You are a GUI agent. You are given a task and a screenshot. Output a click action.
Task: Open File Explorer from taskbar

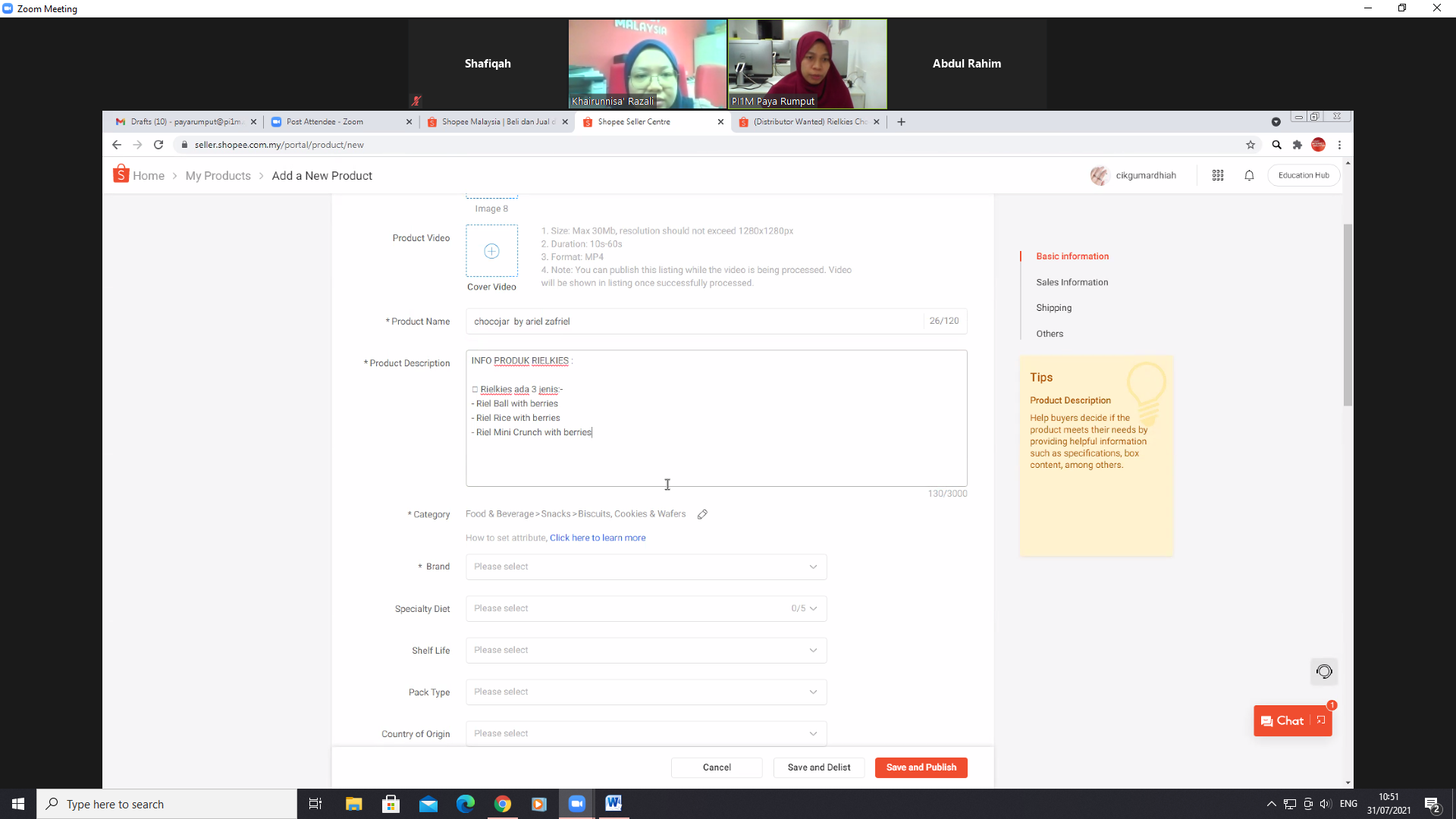(353, 804)
